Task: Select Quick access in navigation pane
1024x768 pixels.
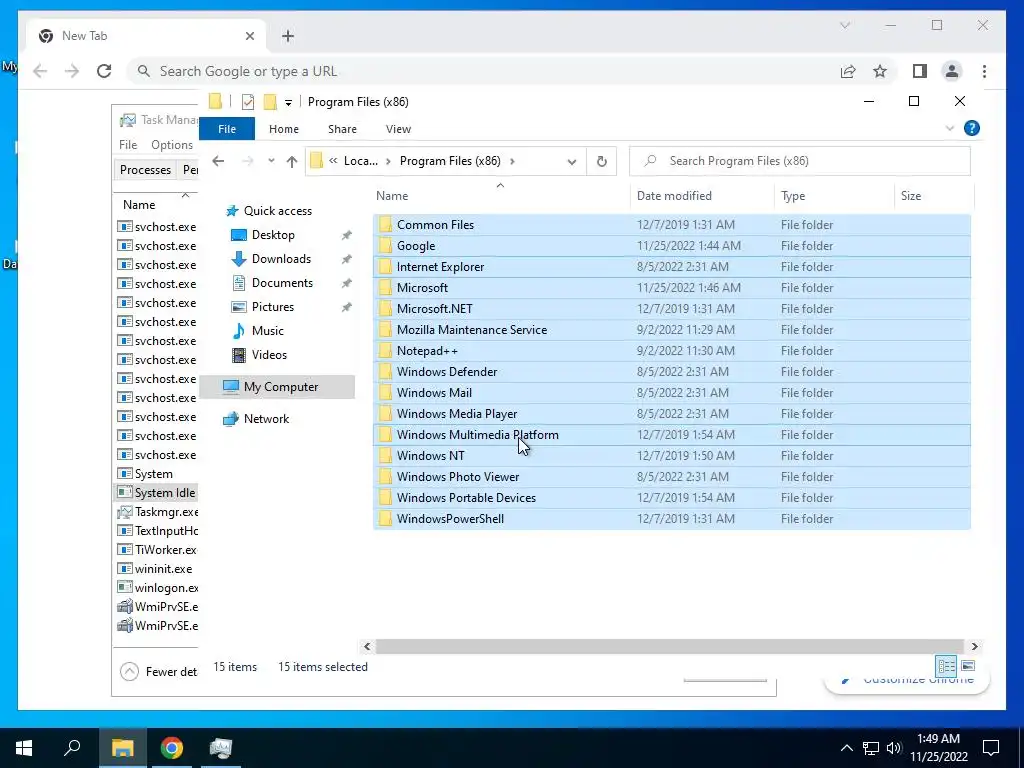Action: click(278, 210)
